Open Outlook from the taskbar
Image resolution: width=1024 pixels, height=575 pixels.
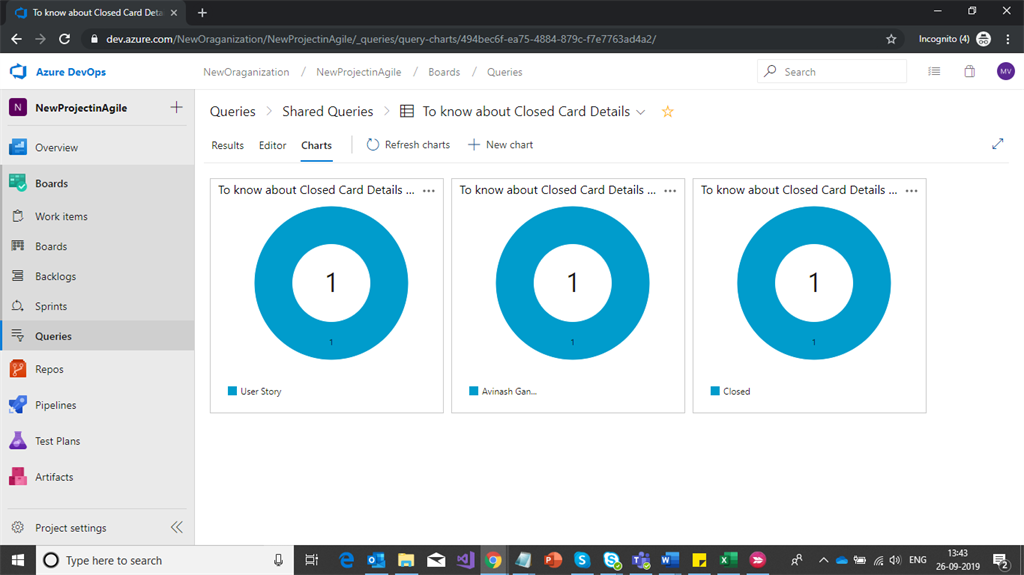[x=376, y=560]
